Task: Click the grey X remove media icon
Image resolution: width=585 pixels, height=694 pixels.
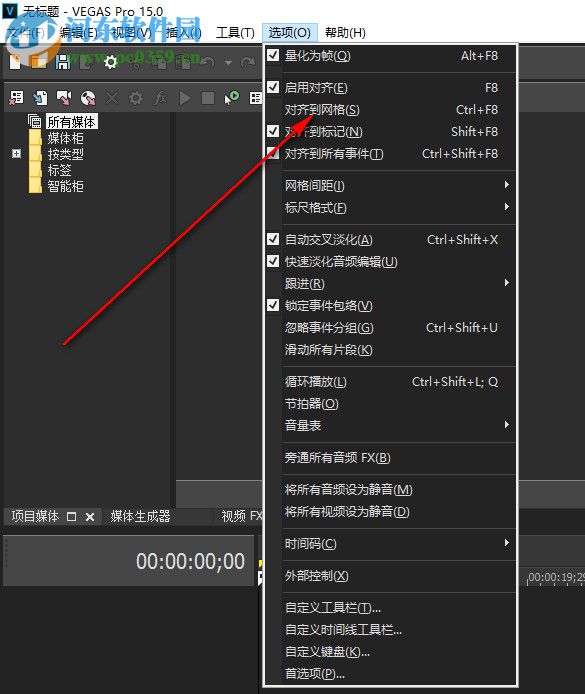Action: point(112,98)
